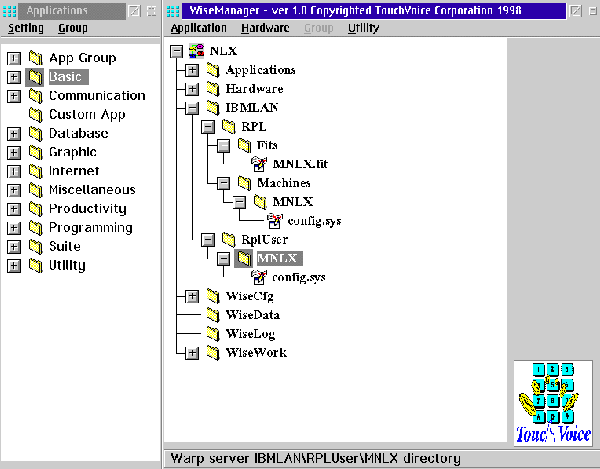
Task: Click the TouchVoice keypad logo
Action: [553, 403]
